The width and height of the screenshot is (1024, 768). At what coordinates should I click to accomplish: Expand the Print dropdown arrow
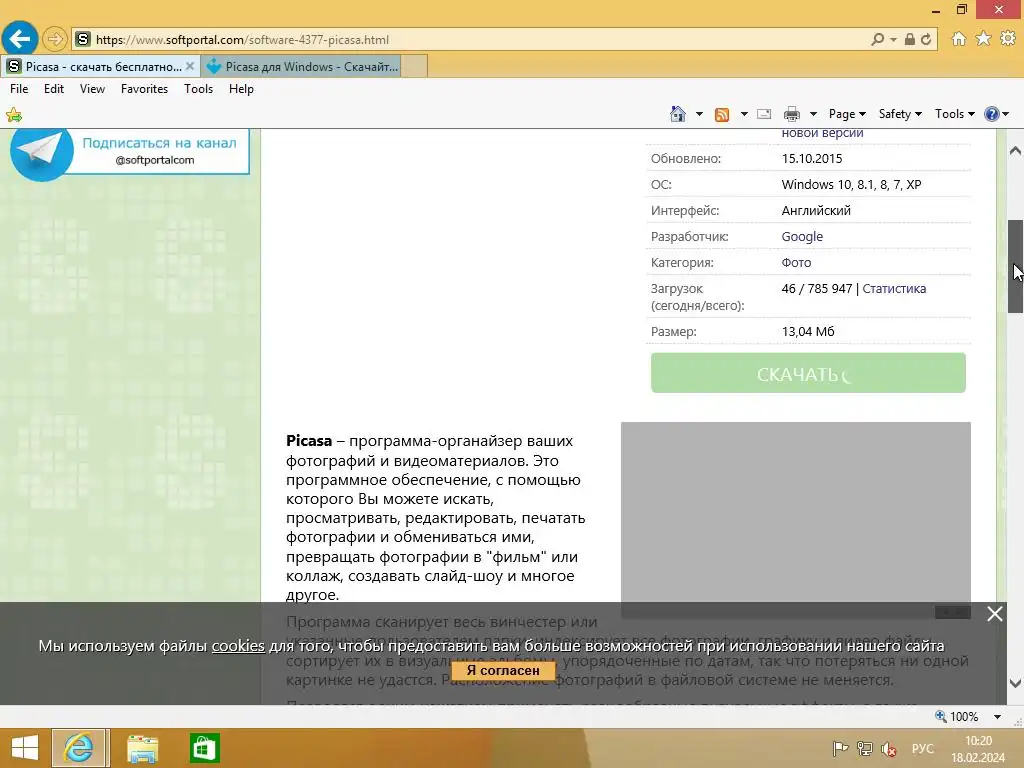tap(813, 114)
